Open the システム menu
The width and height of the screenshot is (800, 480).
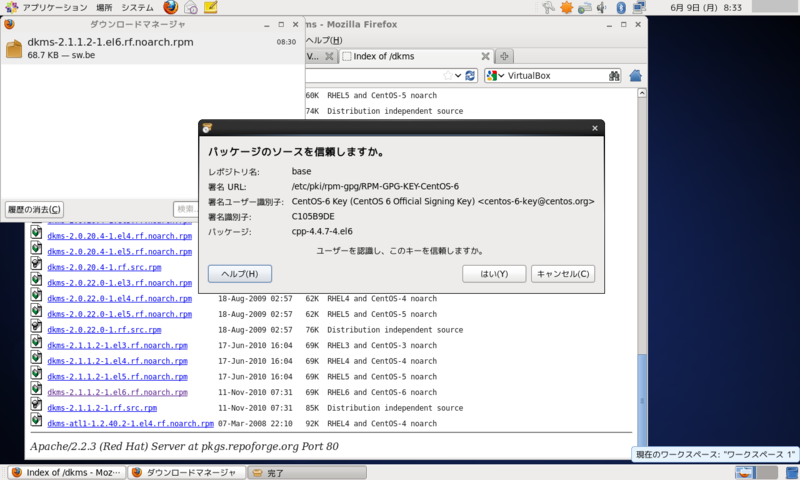137,8
